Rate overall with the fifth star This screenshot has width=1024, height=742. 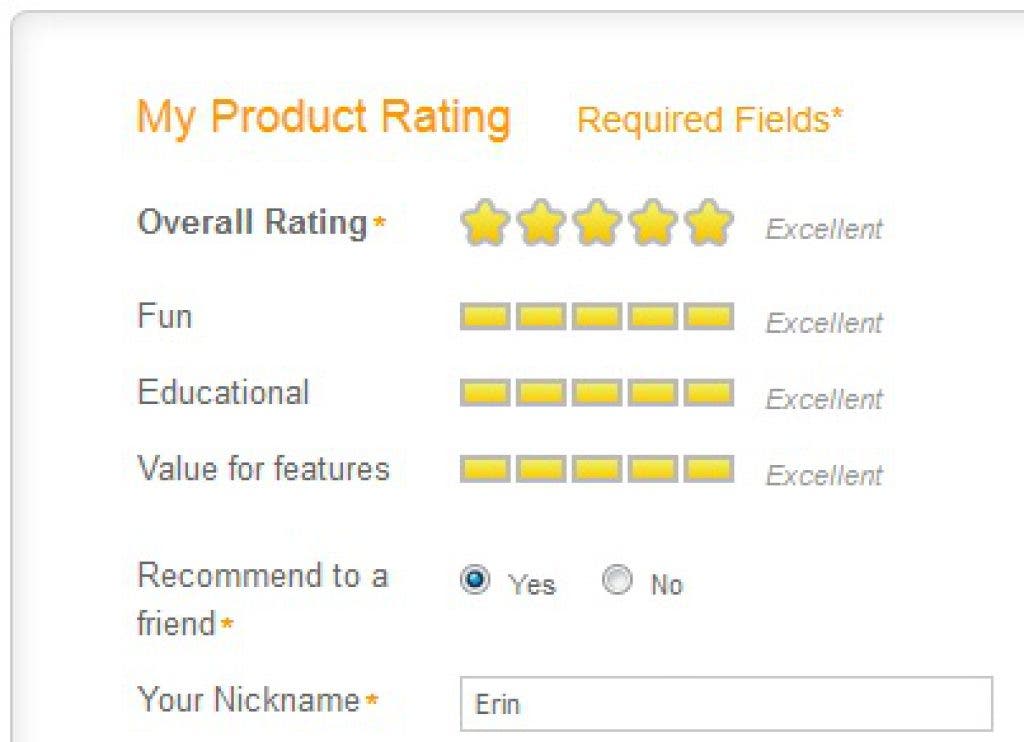click(708, 223)
